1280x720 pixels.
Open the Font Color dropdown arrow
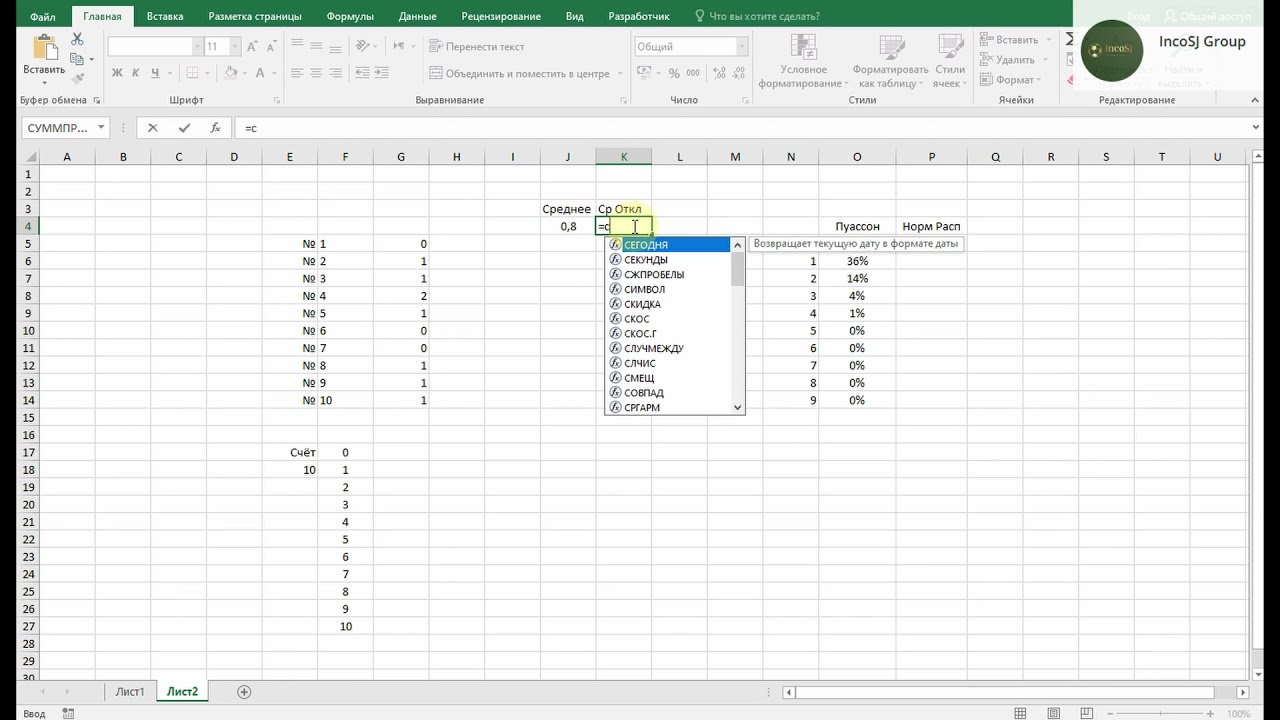[274, 73]
